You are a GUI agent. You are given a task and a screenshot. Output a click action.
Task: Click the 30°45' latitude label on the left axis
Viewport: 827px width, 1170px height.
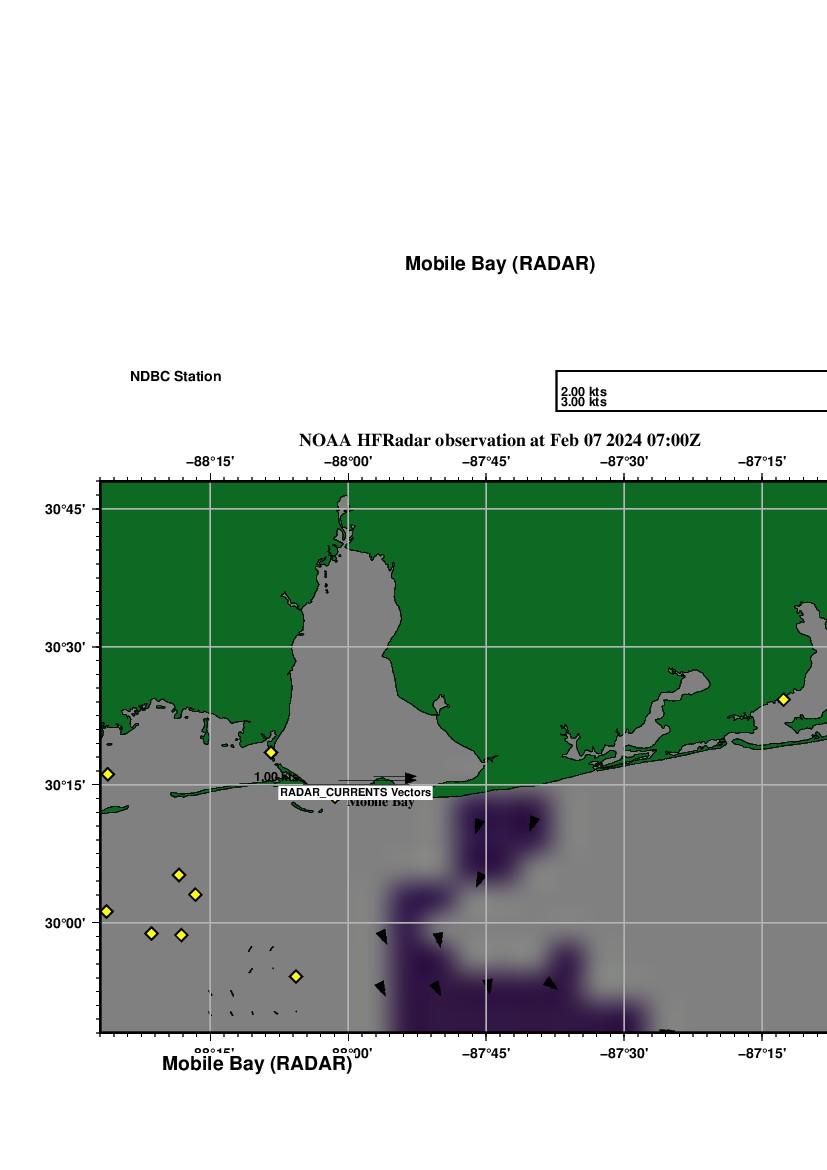65,510
